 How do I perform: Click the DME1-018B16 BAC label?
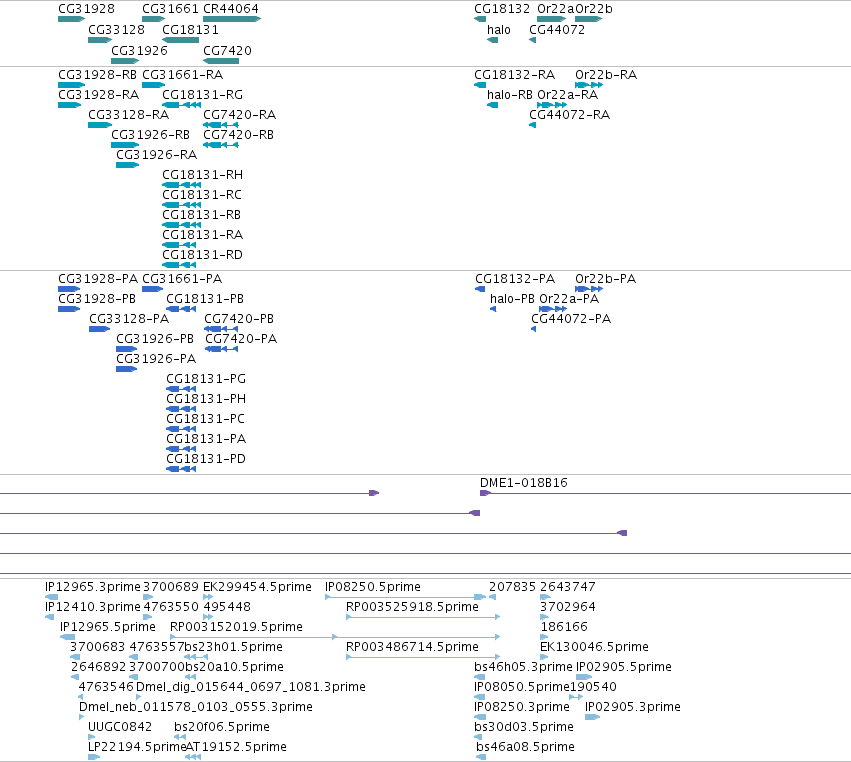[x=524, y=482]
